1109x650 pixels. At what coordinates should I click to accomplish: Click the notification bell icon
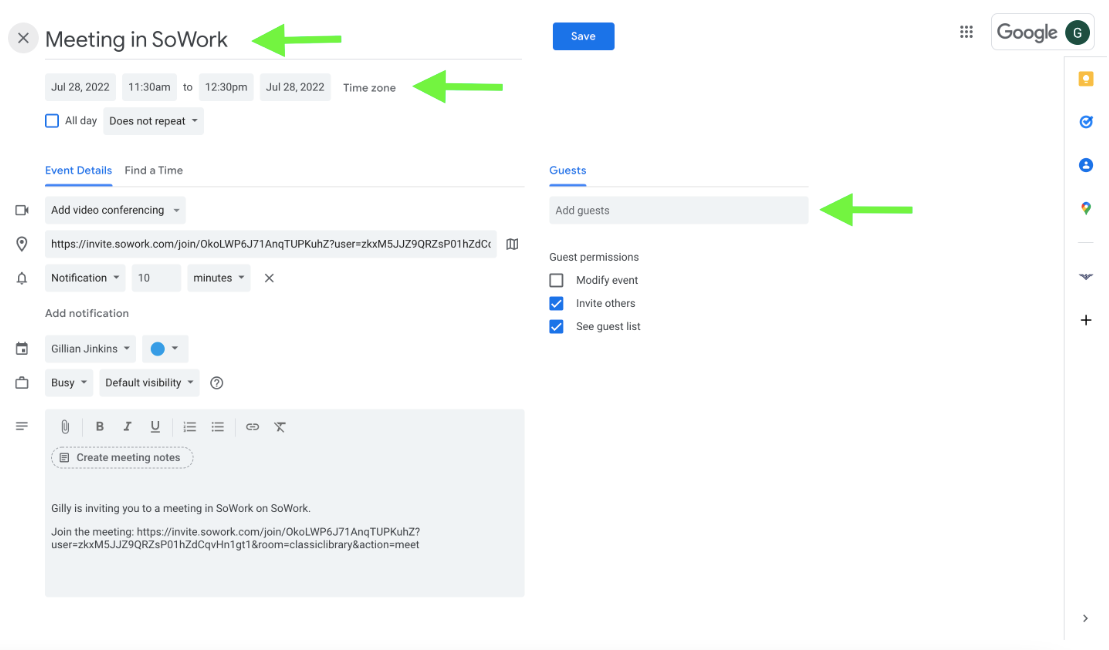(x=22, y=278)
